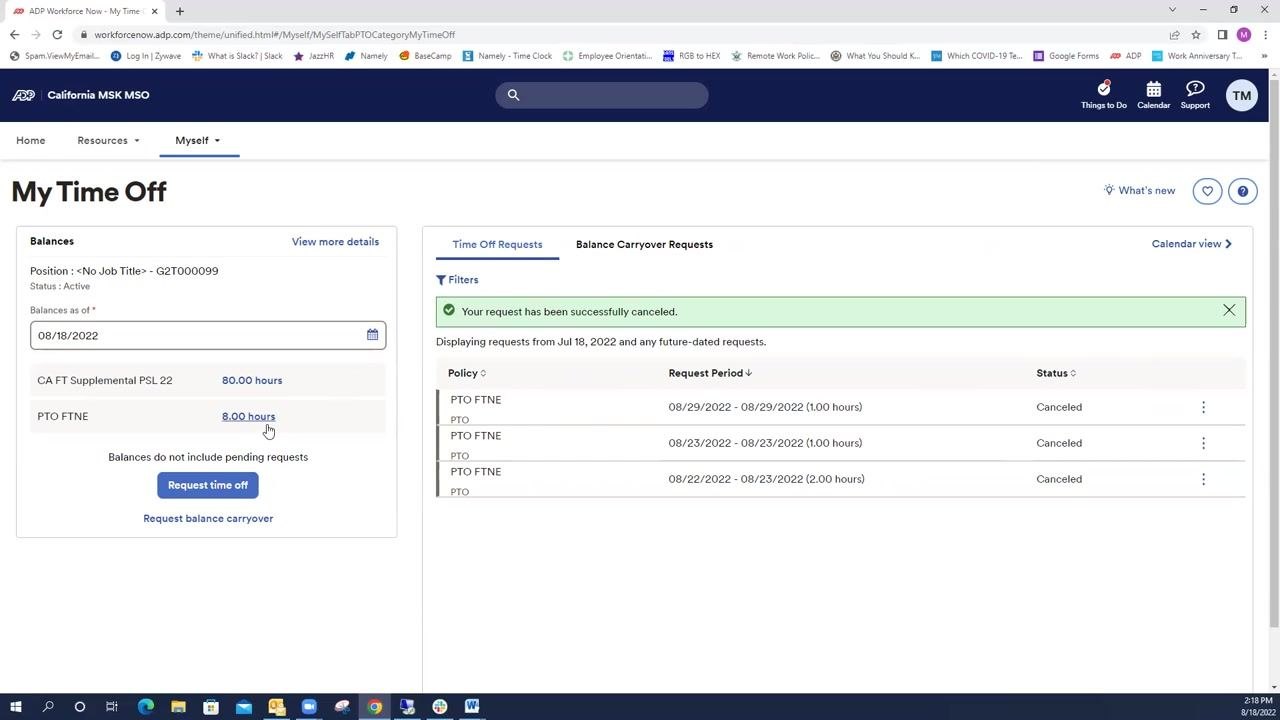Sort by Request Period column
1280x720 pixels.
tap(710, 373)
